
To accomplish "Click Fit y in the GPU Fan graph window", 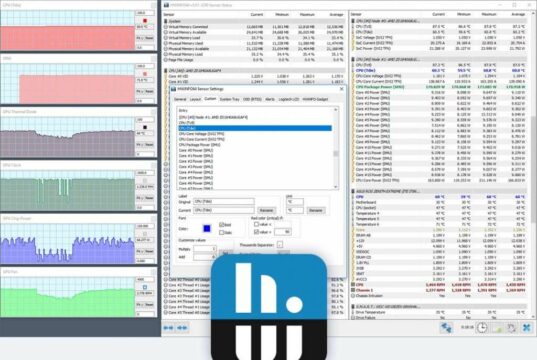I will tap(140, 305).
